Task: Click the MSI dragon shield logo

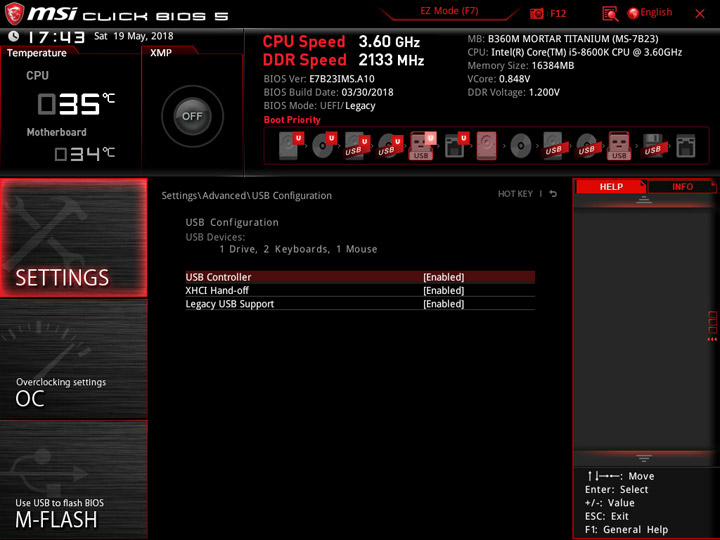Action: [x=14, y=14]
